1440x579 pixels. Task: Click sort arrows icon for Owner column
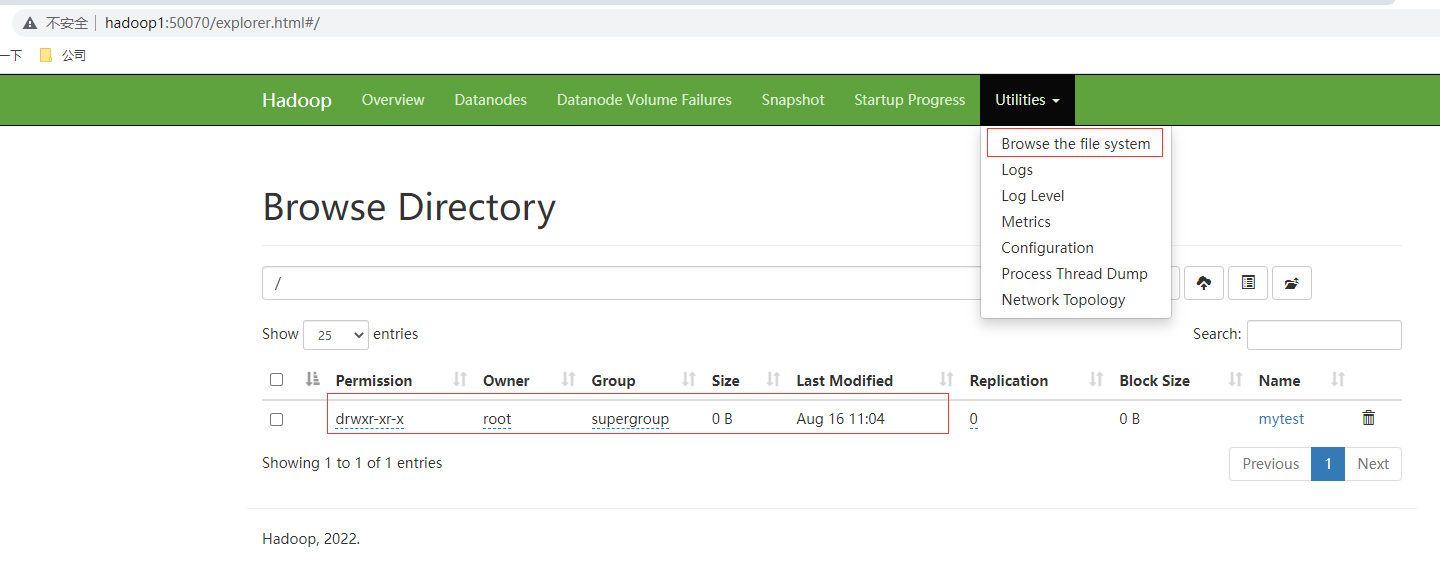568,379
